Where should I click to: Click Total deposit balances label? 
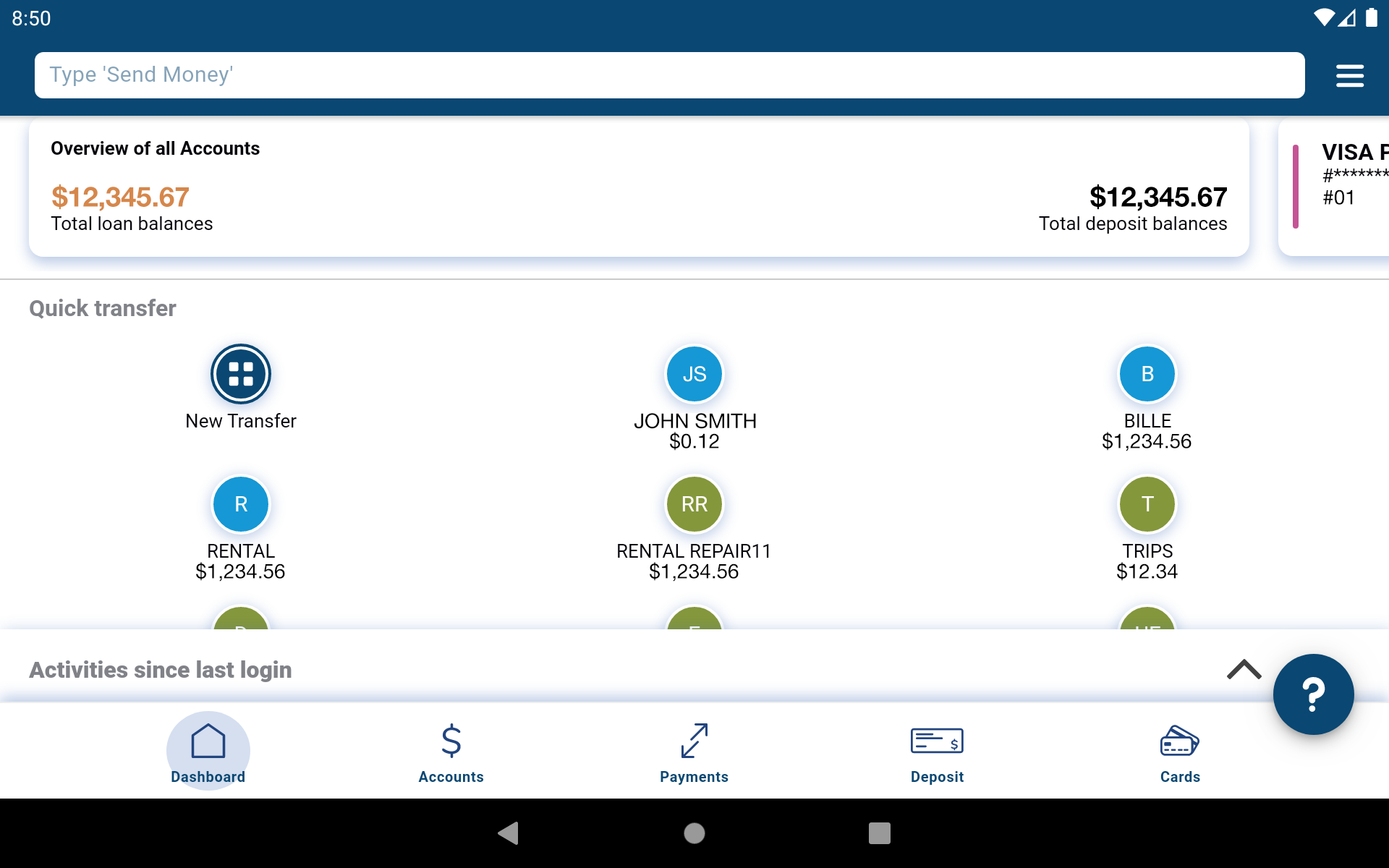point(1133,224)
